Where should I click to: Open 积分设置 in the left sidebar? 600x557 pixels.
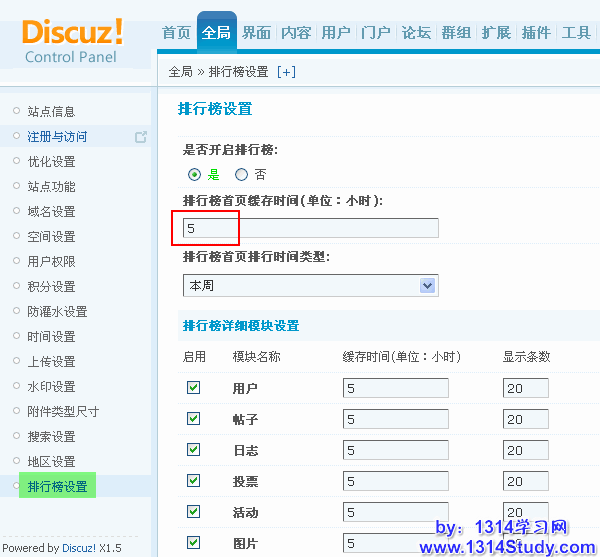pos(51,287)
